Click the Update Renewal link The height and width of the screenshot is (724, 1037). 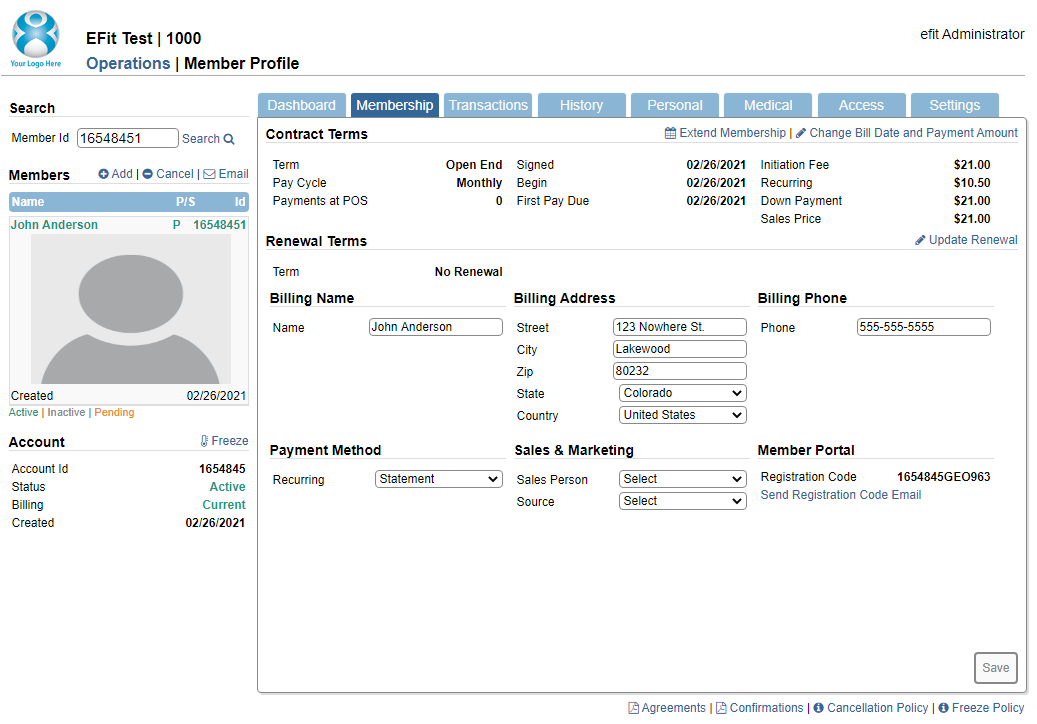(x=973, y=240)
